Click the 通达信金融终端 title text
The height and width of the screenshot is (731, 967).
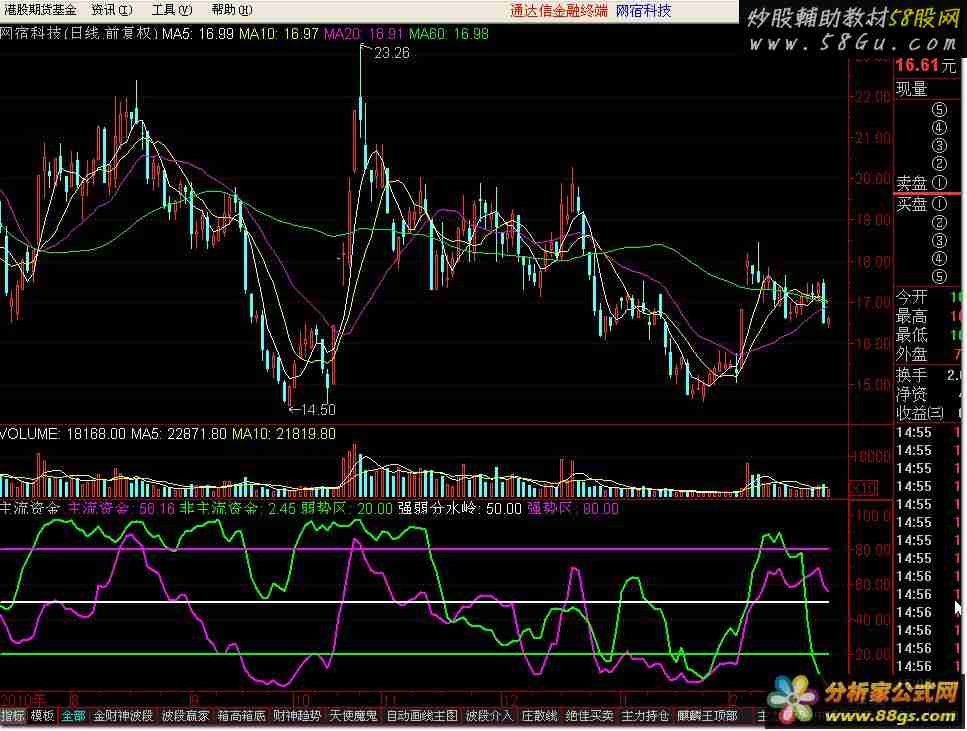(x=559, y=10)
